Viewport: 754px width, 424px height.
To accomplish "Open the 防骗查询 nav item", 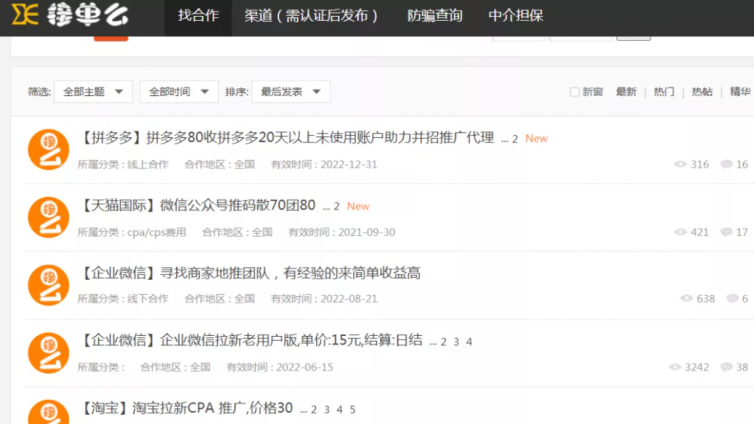I will click(x=435, y=16).
